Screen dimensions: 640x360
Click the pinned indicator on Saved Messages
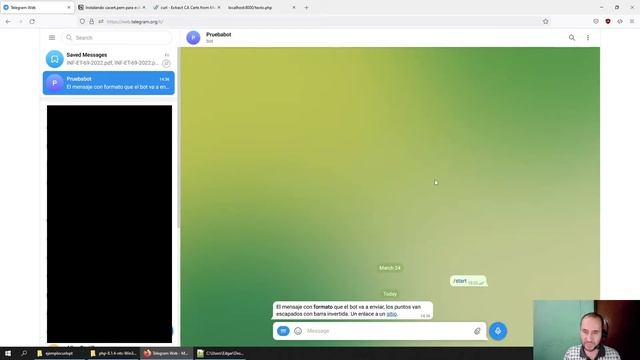pos(166,63)
